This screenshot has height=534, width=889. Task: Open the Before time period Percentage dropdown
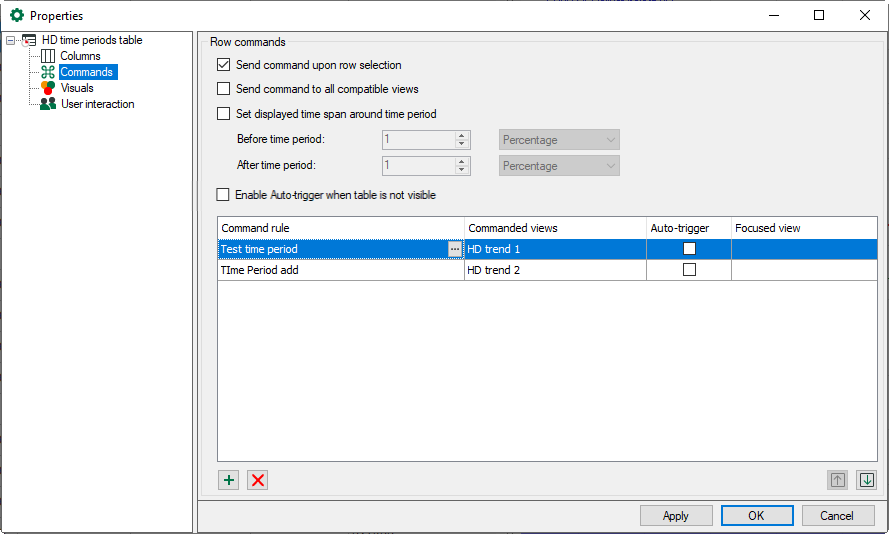pos(559,140)
